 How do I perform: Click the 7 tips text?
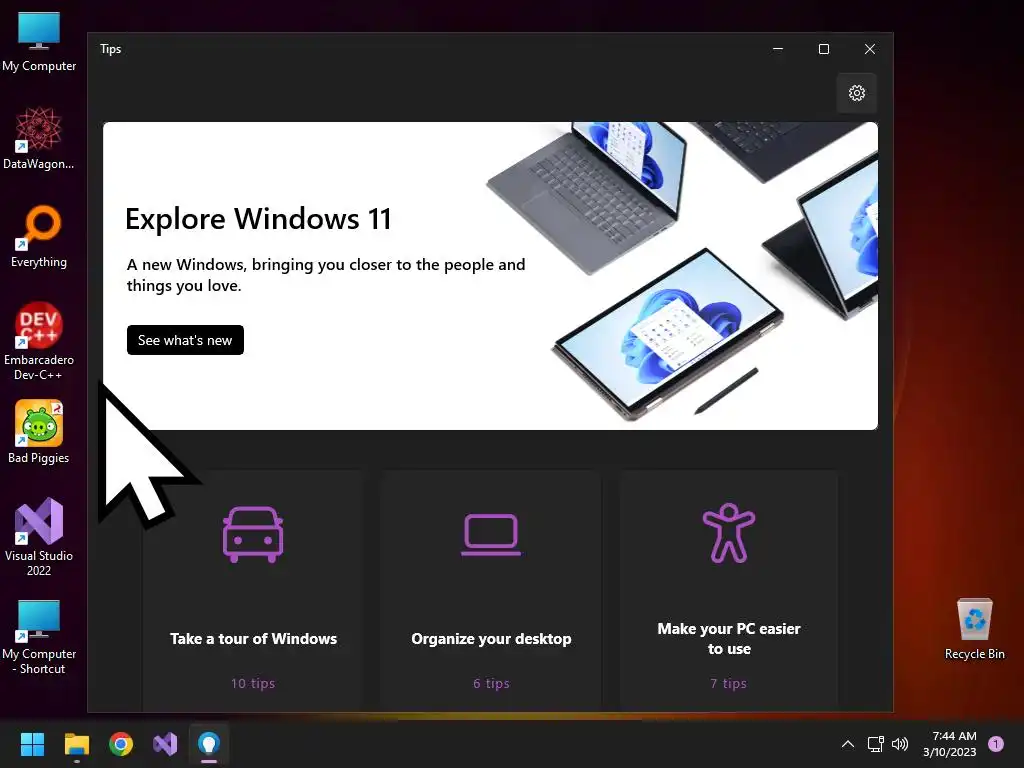729,683
